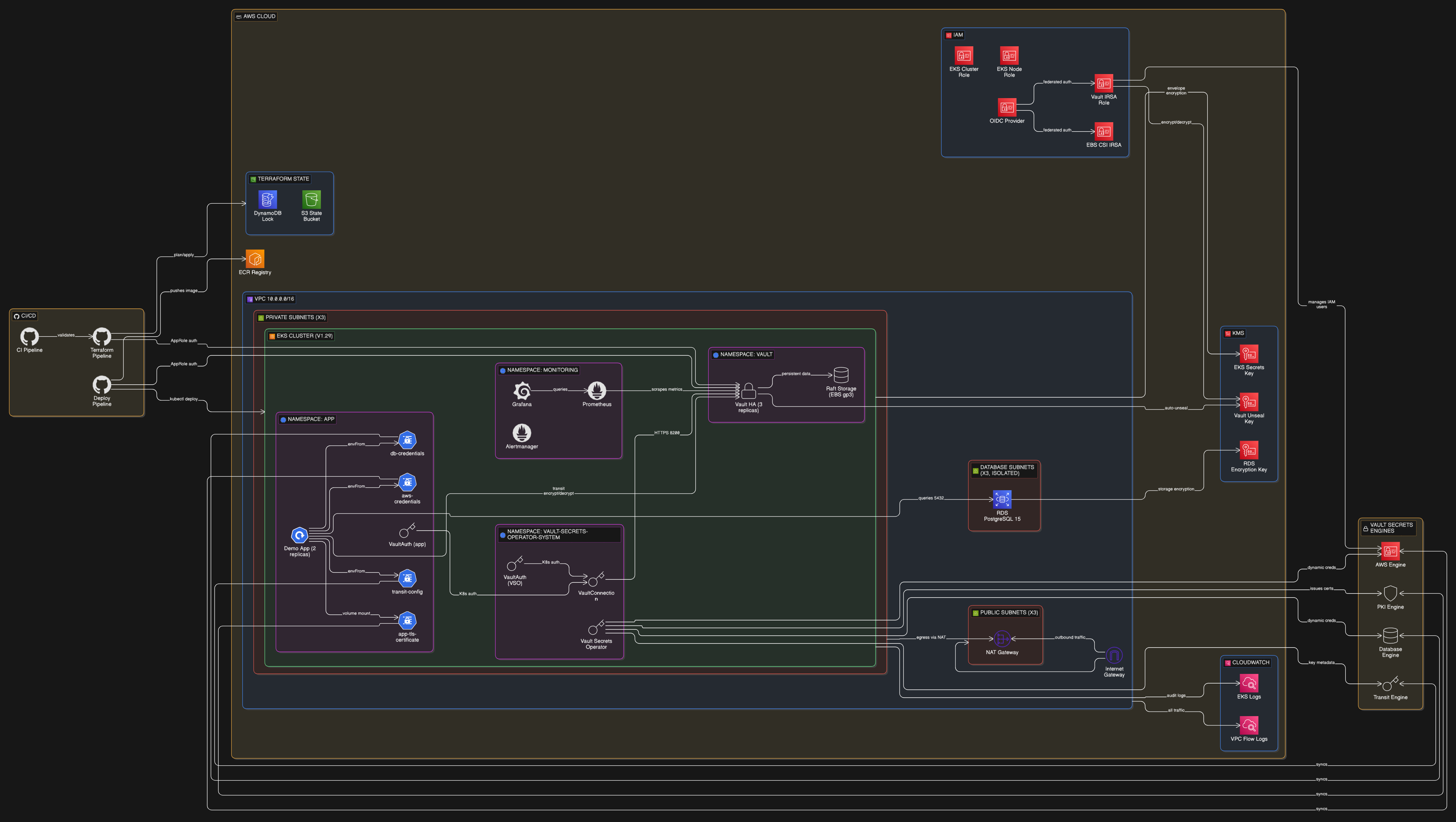Click the EKS Node Role icon

pos(1009,56)
